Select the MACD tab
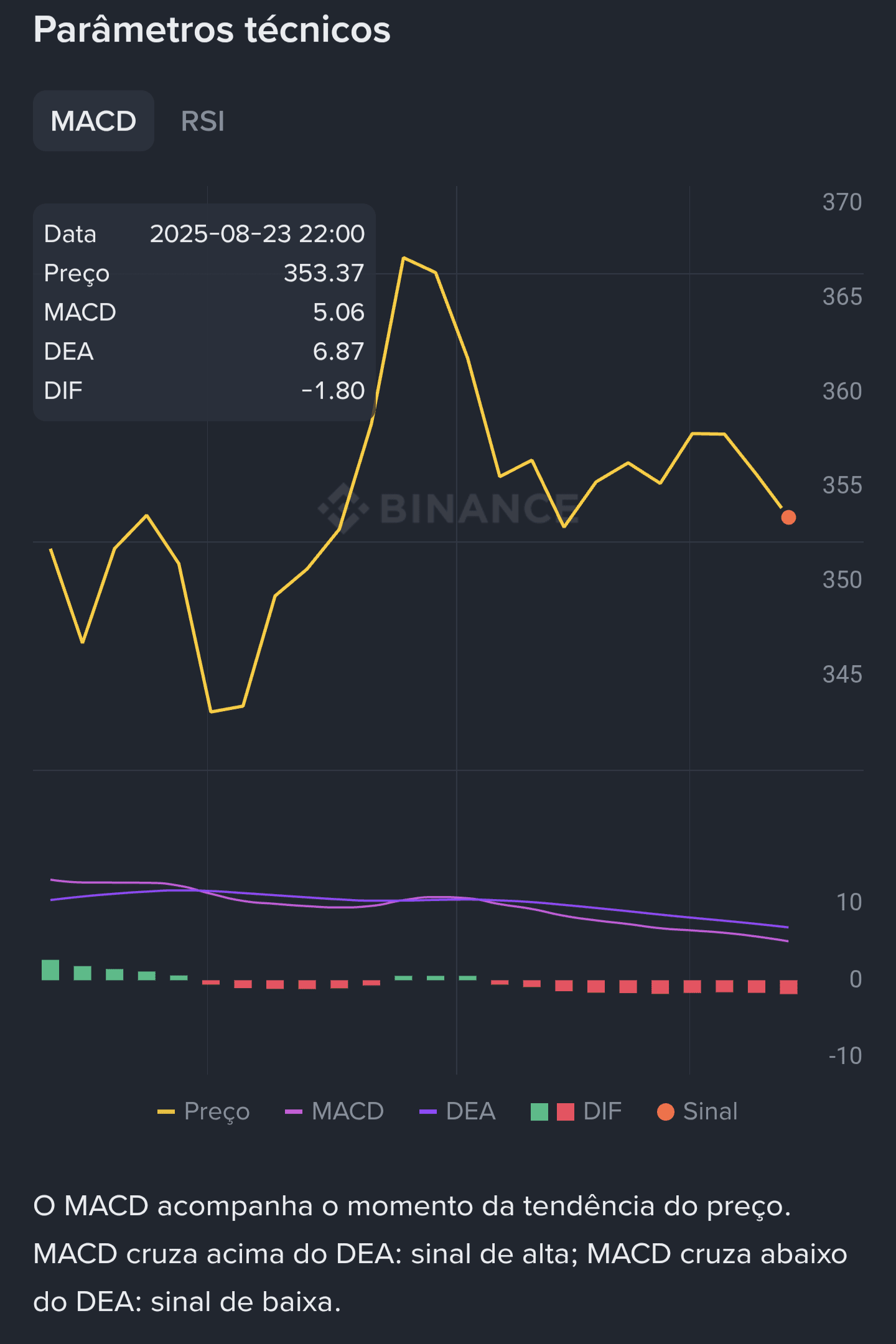 pyautogui.click(x=93, y=121)
